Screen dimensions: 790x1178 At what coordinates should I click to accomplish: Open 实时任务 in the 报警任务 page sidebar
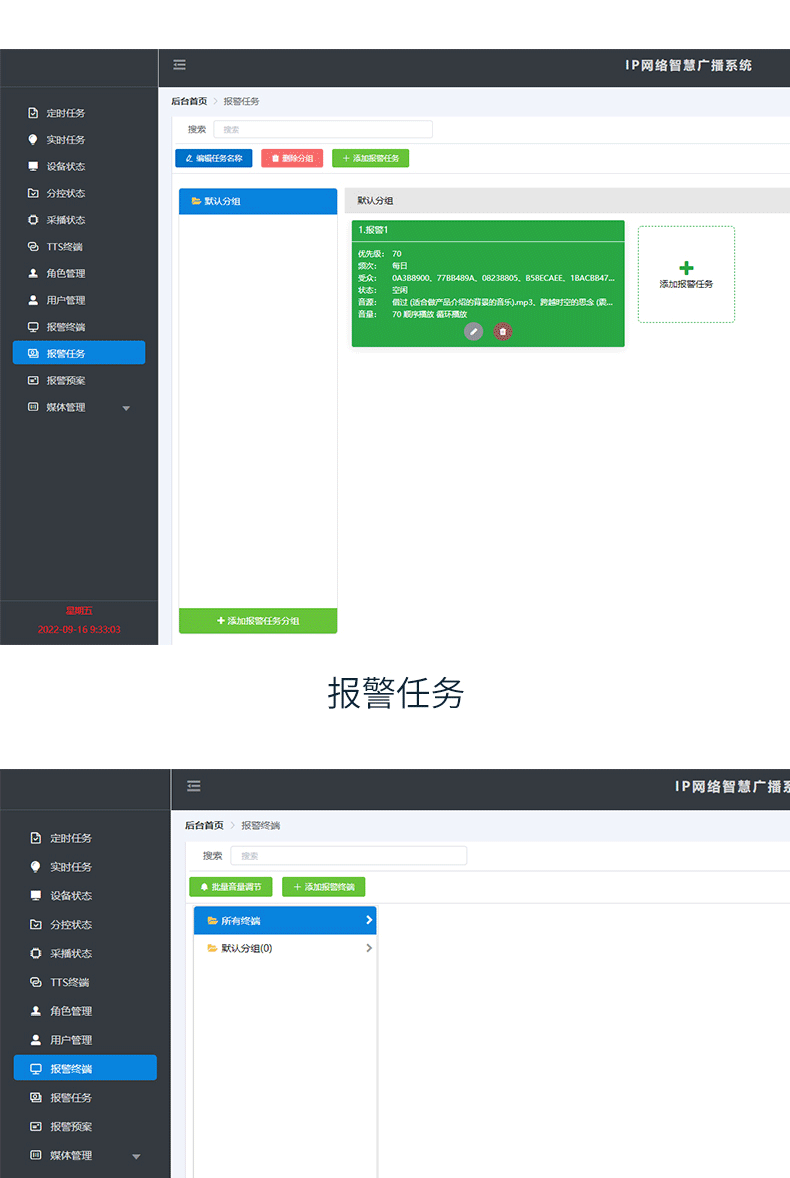coord(65,140)
